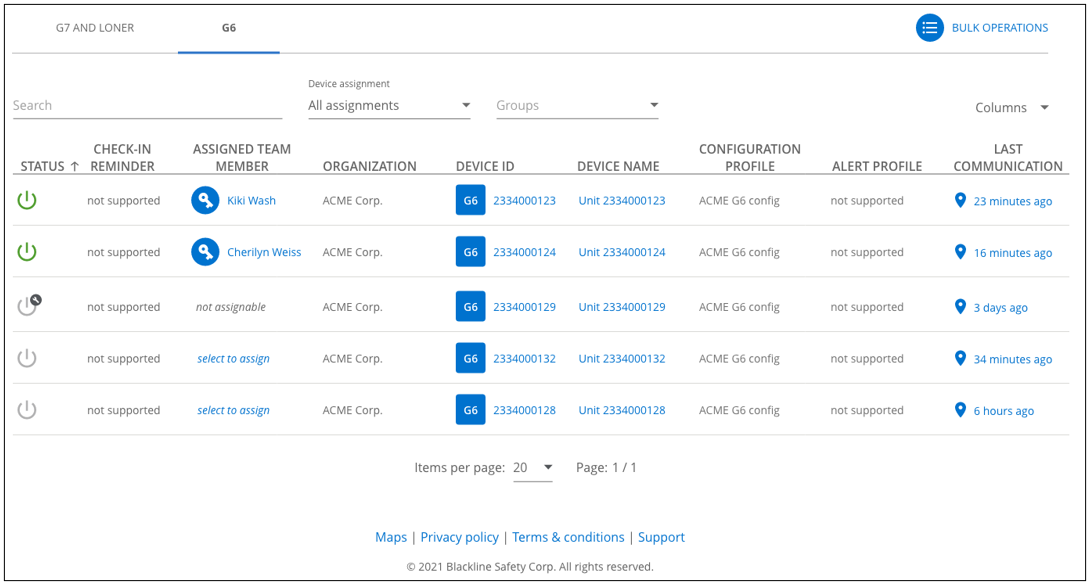Click the gray power icon for device 2334000132

[x=27, y=357]
